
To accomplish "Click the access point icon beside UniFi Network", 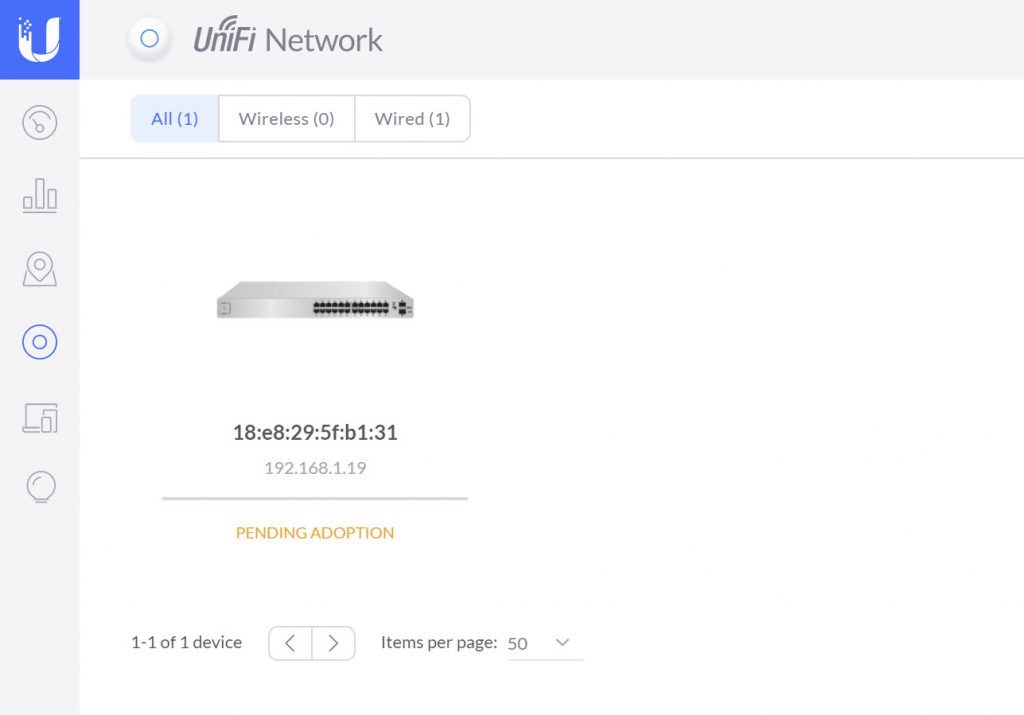I will pyautogui.click(x=150, y=39).
